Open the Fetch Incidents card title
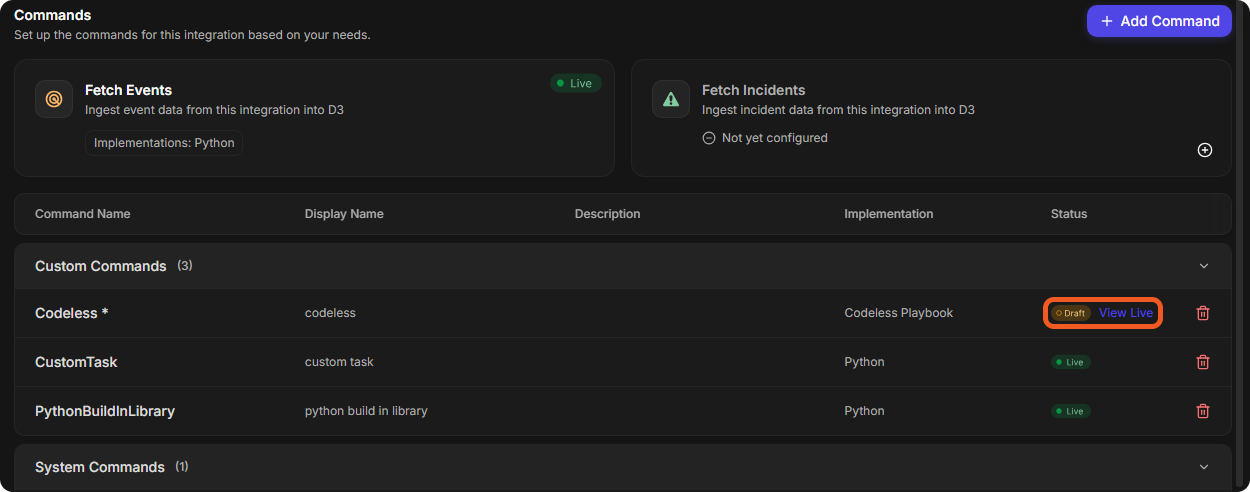This screenshot has width=1250, height=492. click(x=753, y=90)
